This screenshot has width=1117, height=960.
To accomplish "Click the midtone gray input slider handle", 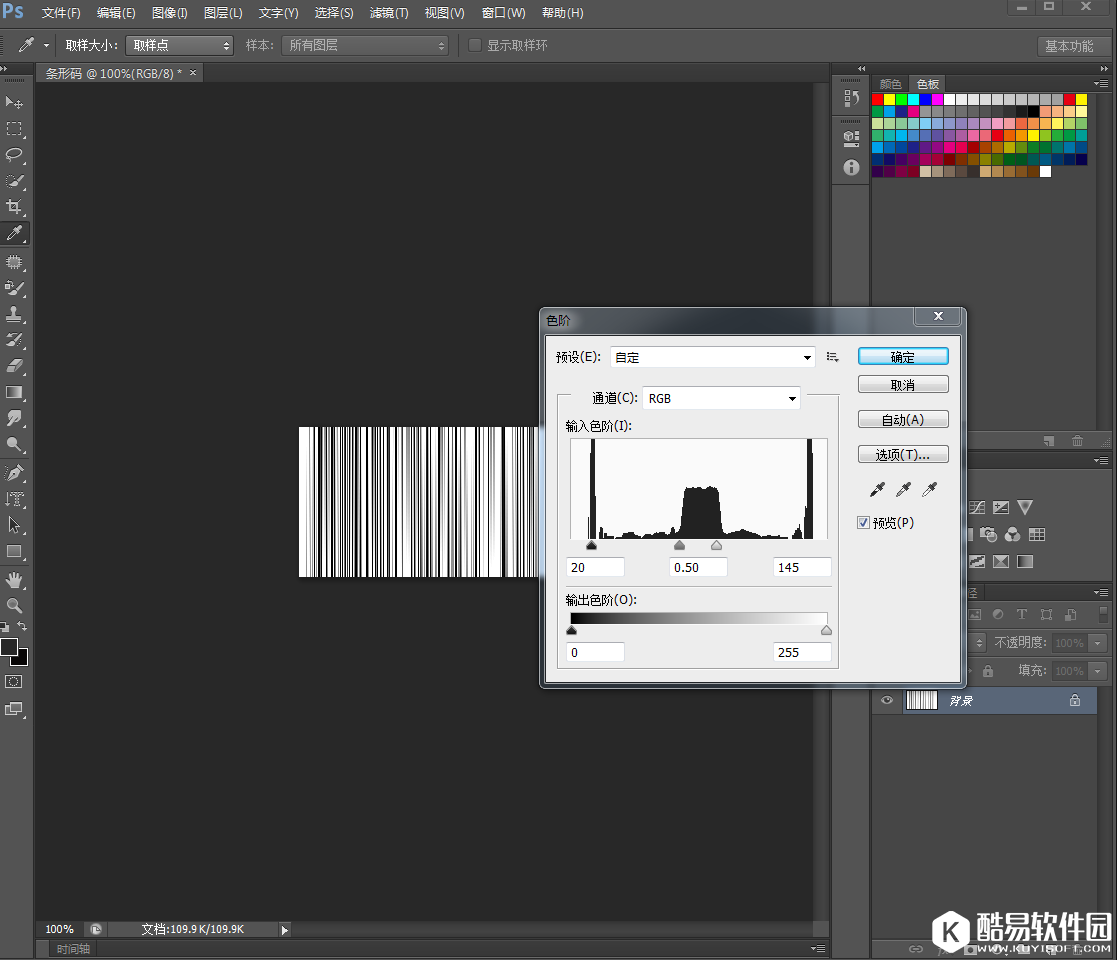I will click(x=680, y=546).
